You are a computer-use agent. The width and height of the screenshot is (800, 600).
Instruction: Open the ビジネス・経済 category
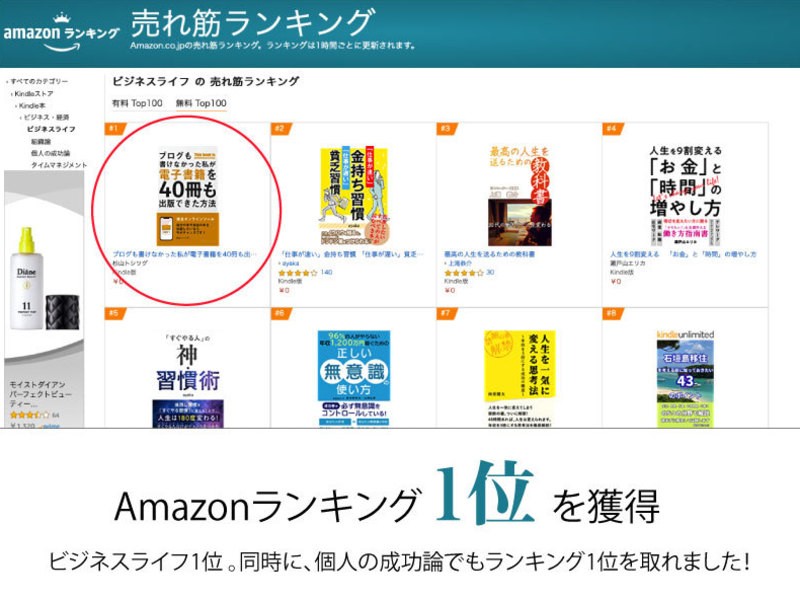tap(46, 117)
